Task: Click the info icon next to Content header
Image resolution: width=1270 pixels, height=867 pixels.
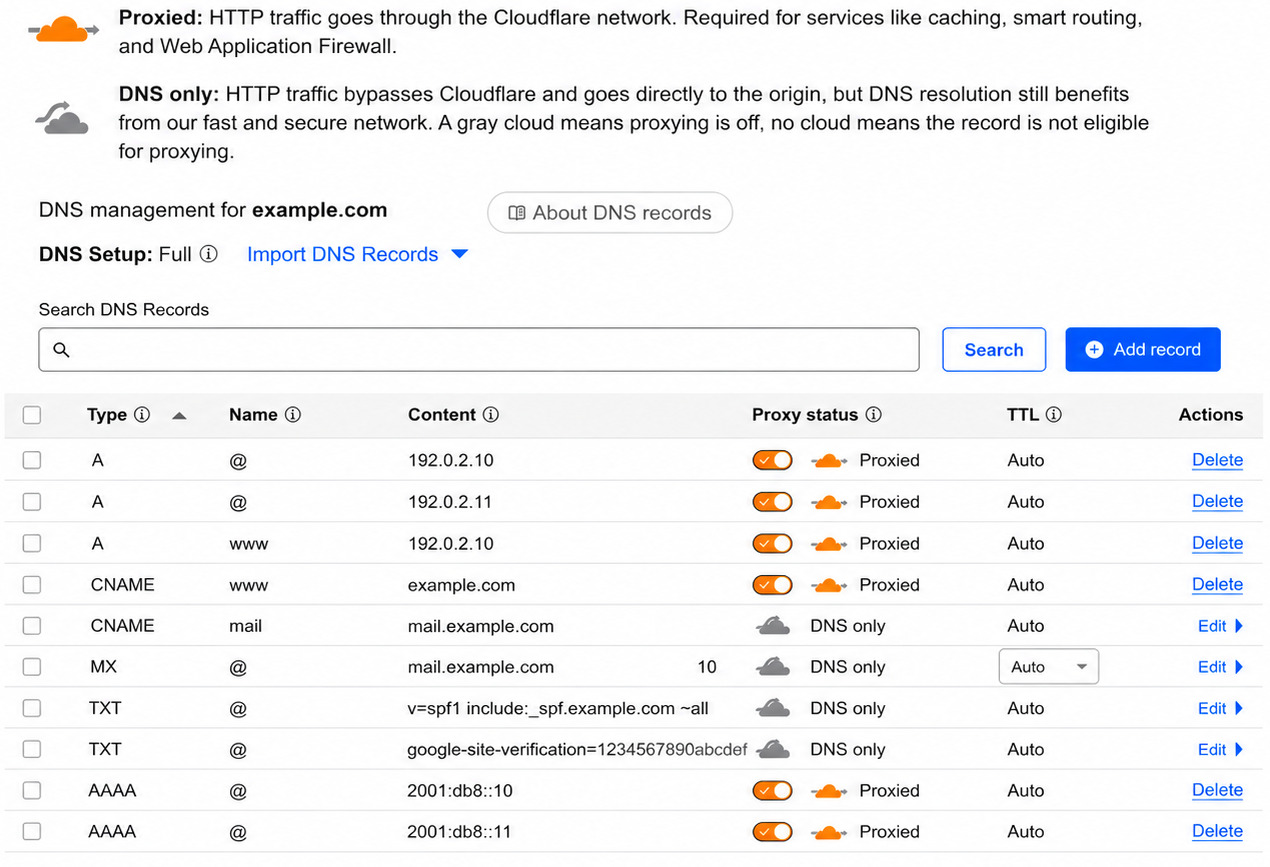Action: click(x=491, y=415)
